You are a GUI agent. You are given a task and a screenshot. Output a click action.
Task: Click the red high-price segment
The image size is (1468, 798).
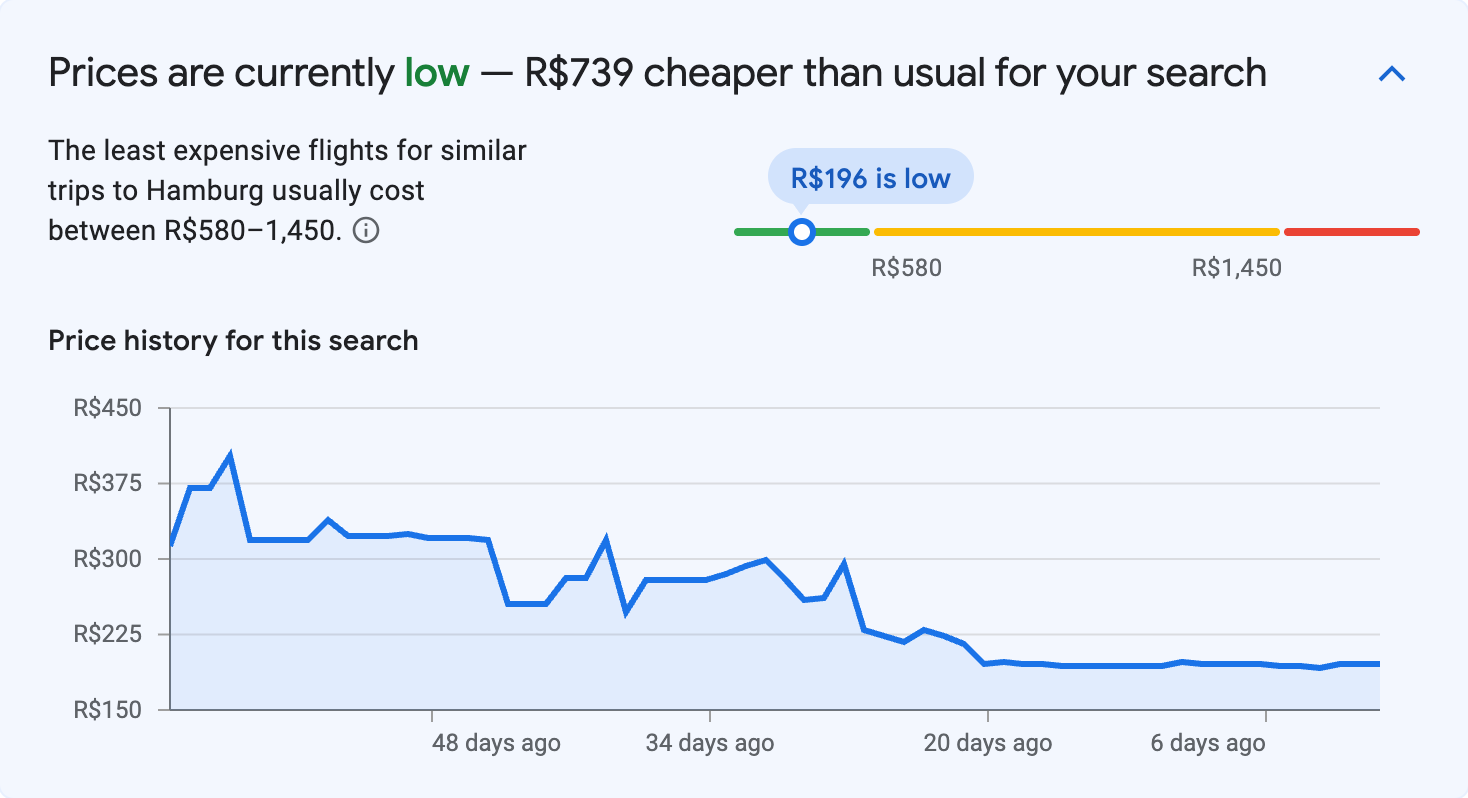click(1350, 231)
